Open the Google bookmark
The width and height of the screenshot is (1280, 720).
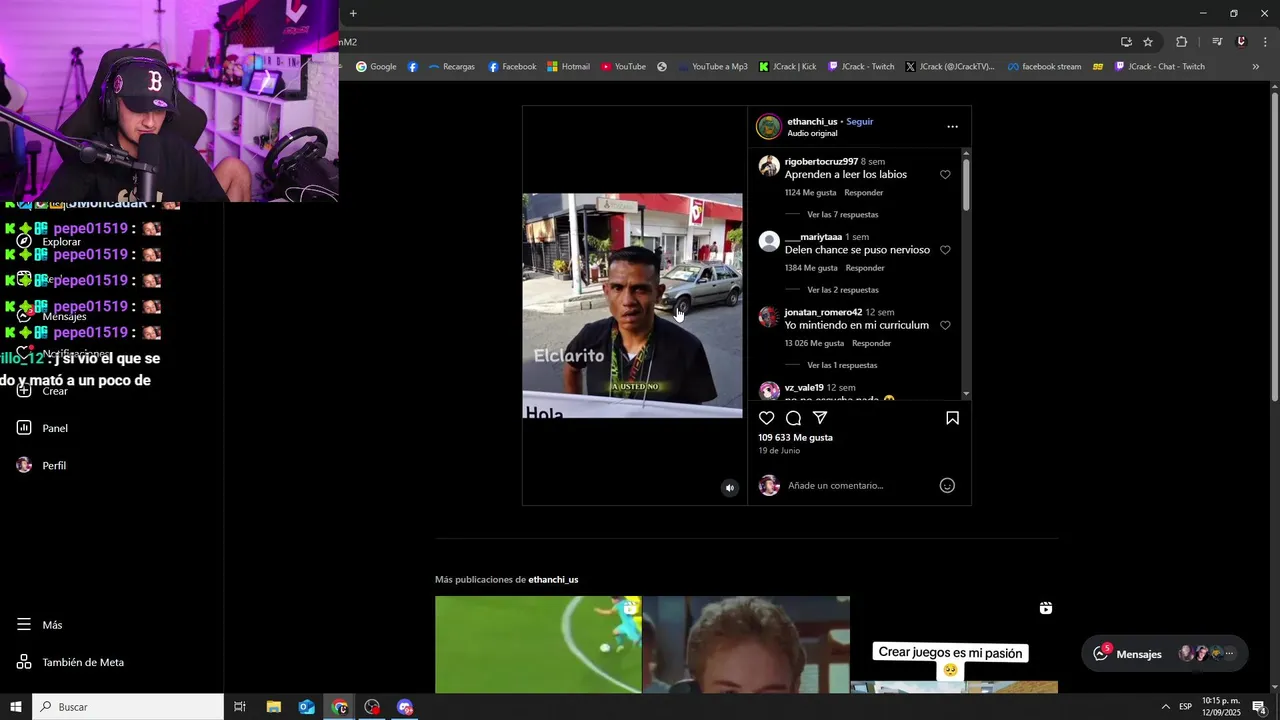(x=376, y=67)
